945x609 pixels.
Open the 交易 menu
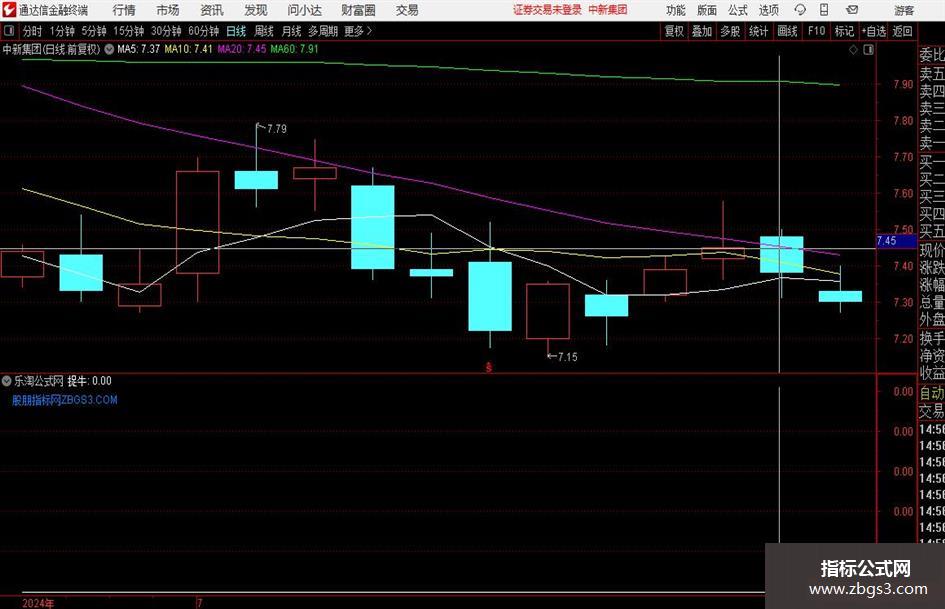tap(407, 10)
